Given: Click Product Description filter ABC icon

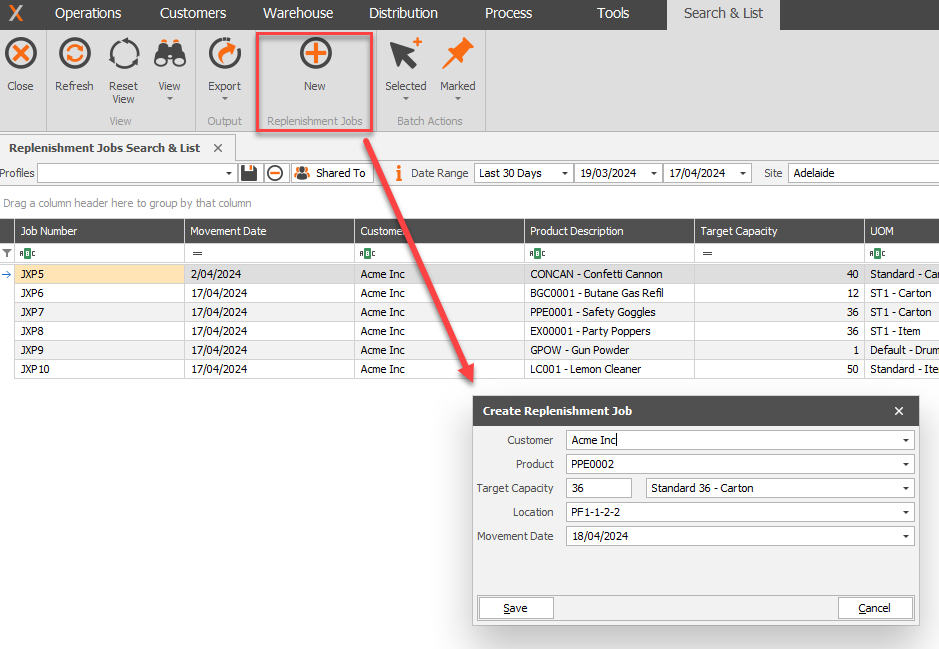Looking at the screenshot, I should [x=538, y=253].
